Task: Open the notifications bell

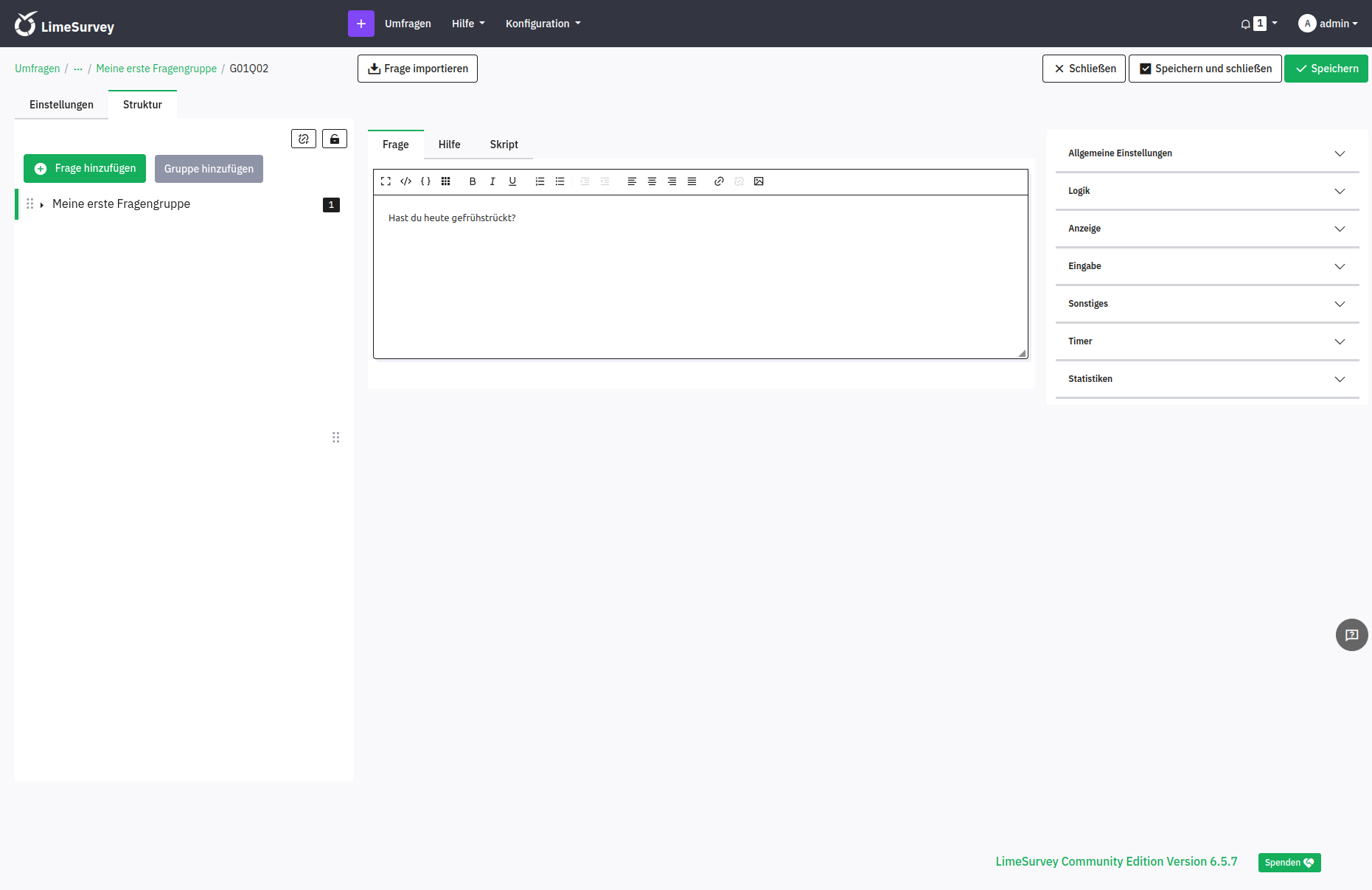Action: (x=1246, y=24)
